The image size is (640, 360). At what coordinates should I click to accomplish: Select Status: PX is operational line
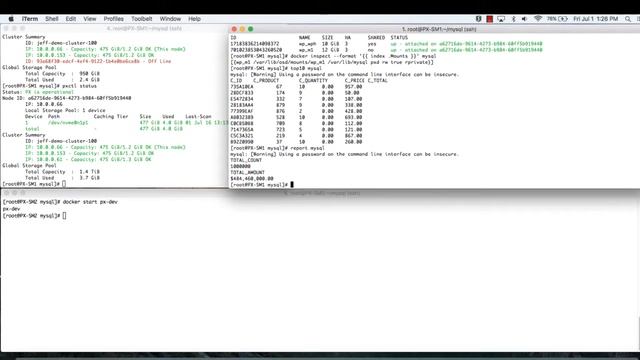click(38, 92)
